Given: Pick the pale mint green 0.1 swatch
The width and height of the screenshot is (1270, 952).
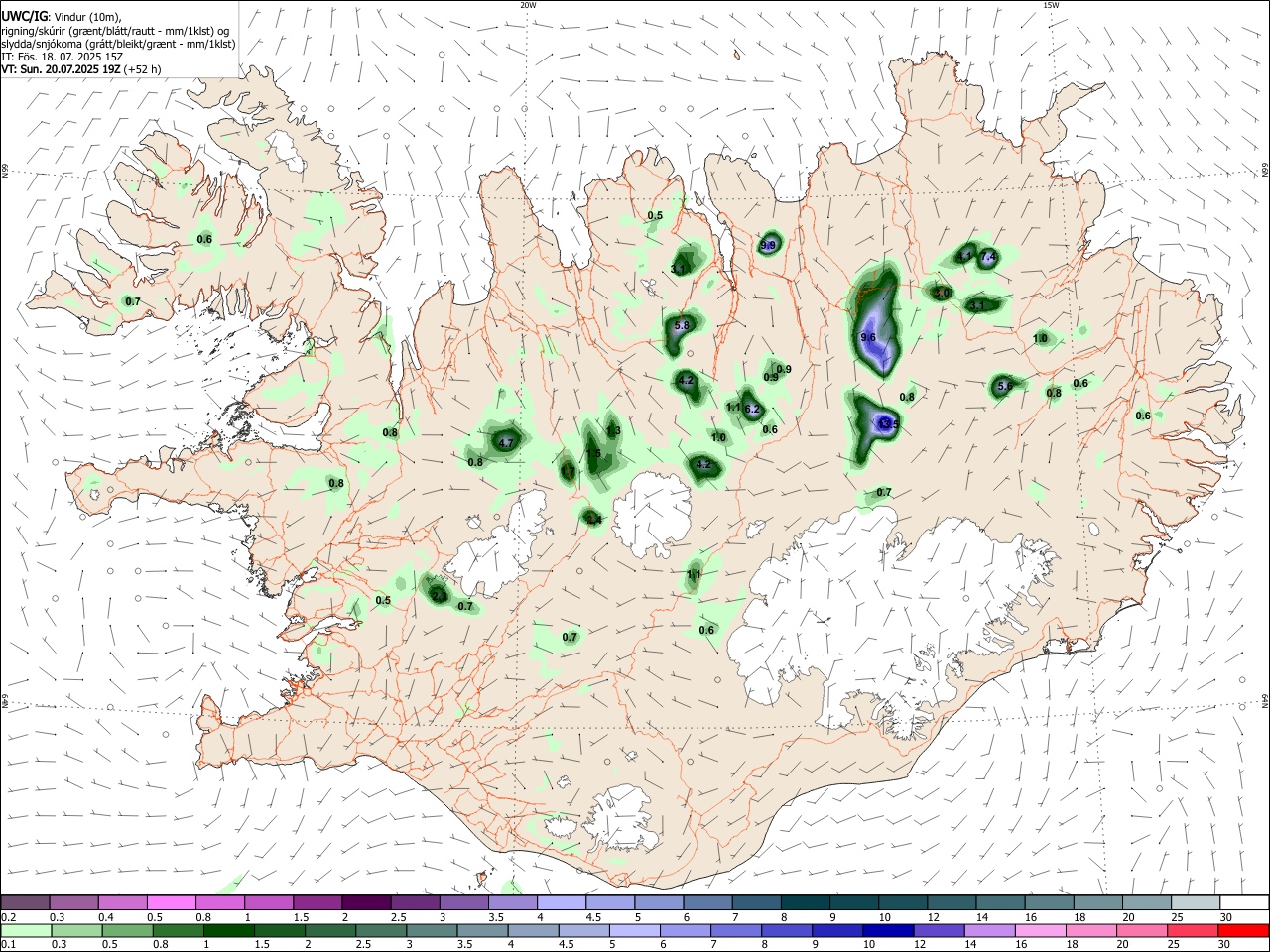Looking at the screenshot, I should tap(26, 930).
